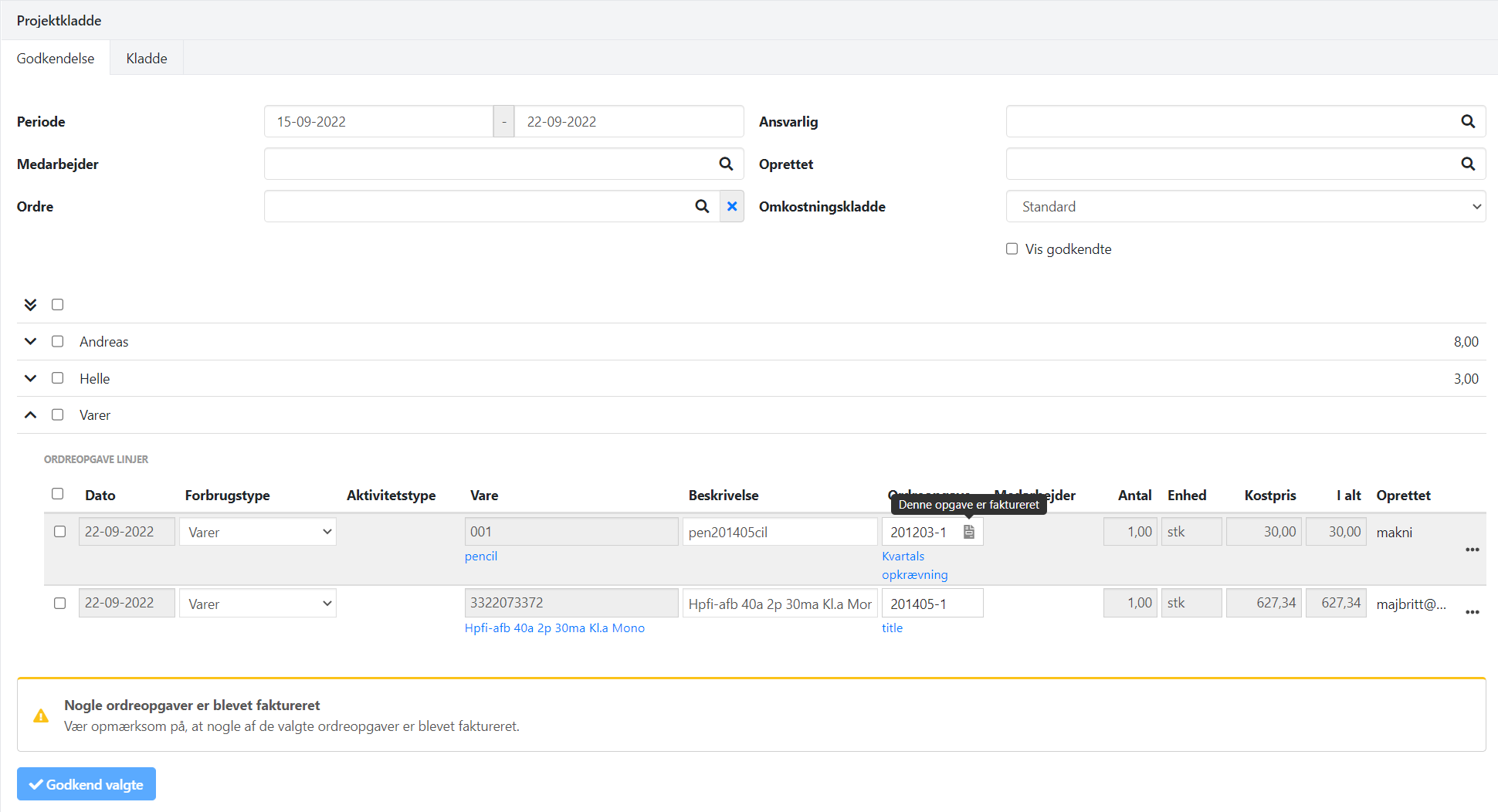1498x812 pixels.
Task: Open the Omkostningskladde Standard dropdown
Action: [x=1245, y=206]
